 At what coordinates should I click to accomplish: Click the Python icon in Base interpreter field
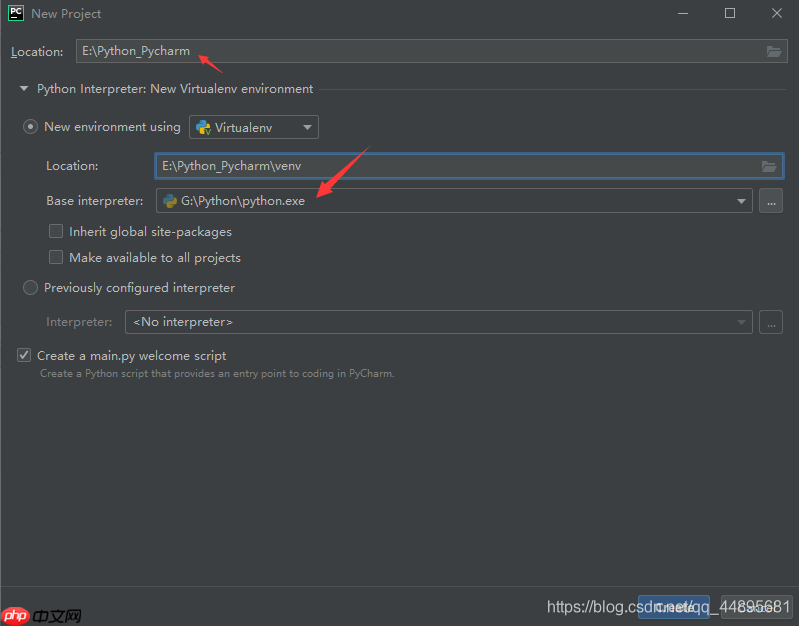click(x=170, y=201)
